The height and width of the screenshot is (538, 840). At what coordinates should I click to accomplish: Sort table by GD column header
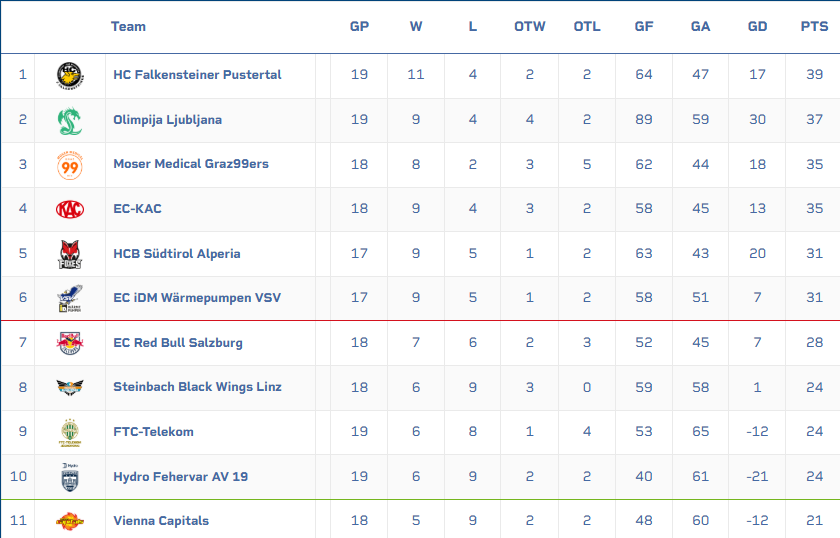point(757,27)
